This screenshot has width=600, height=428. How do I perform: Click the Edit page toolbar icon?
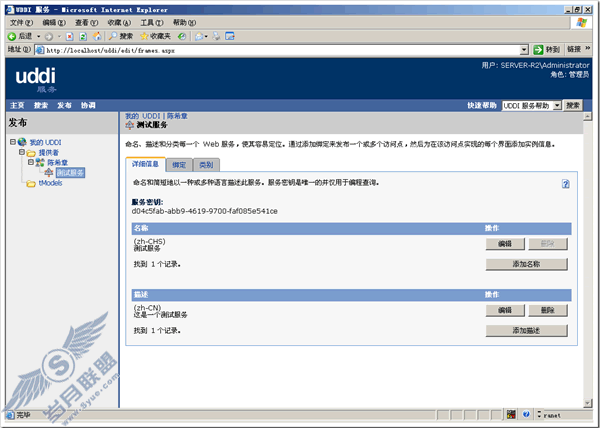[230, 36]
